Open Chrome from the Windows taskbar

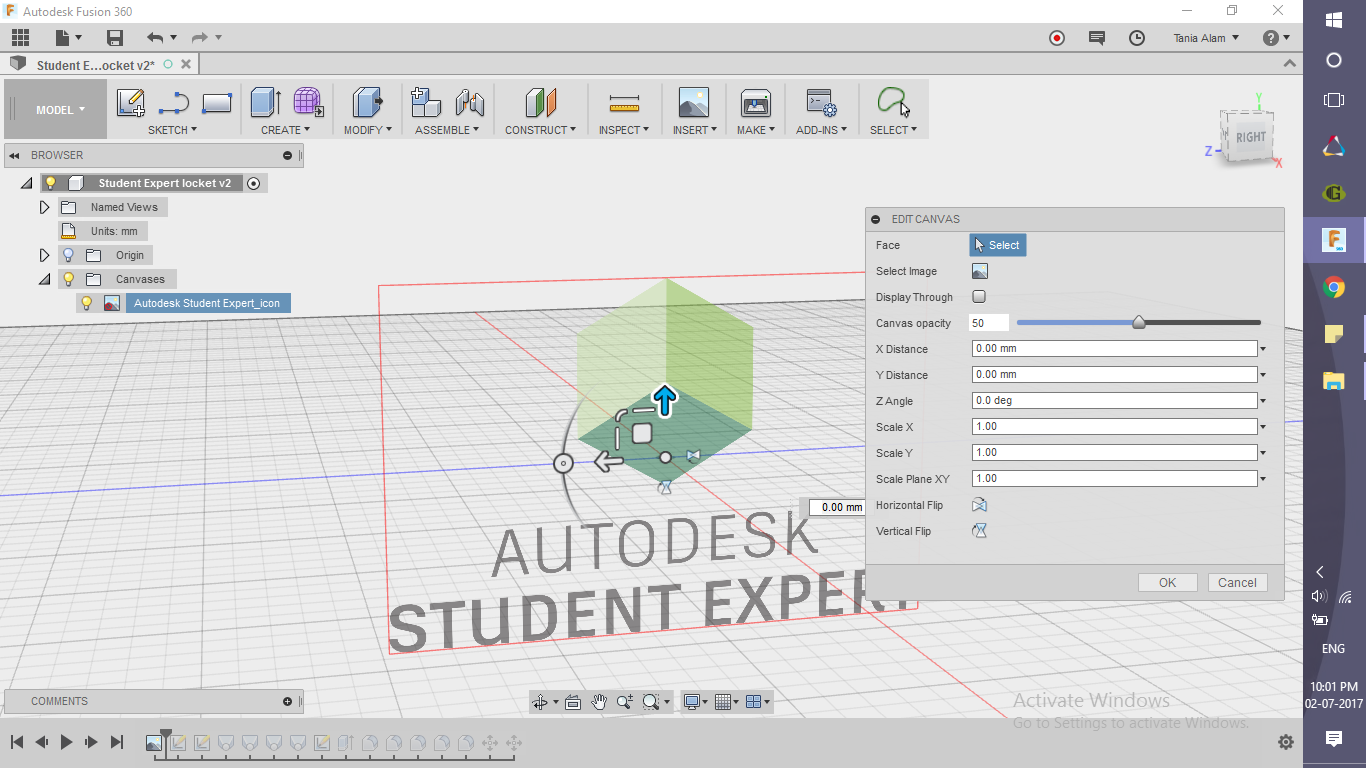(1333, 288)
